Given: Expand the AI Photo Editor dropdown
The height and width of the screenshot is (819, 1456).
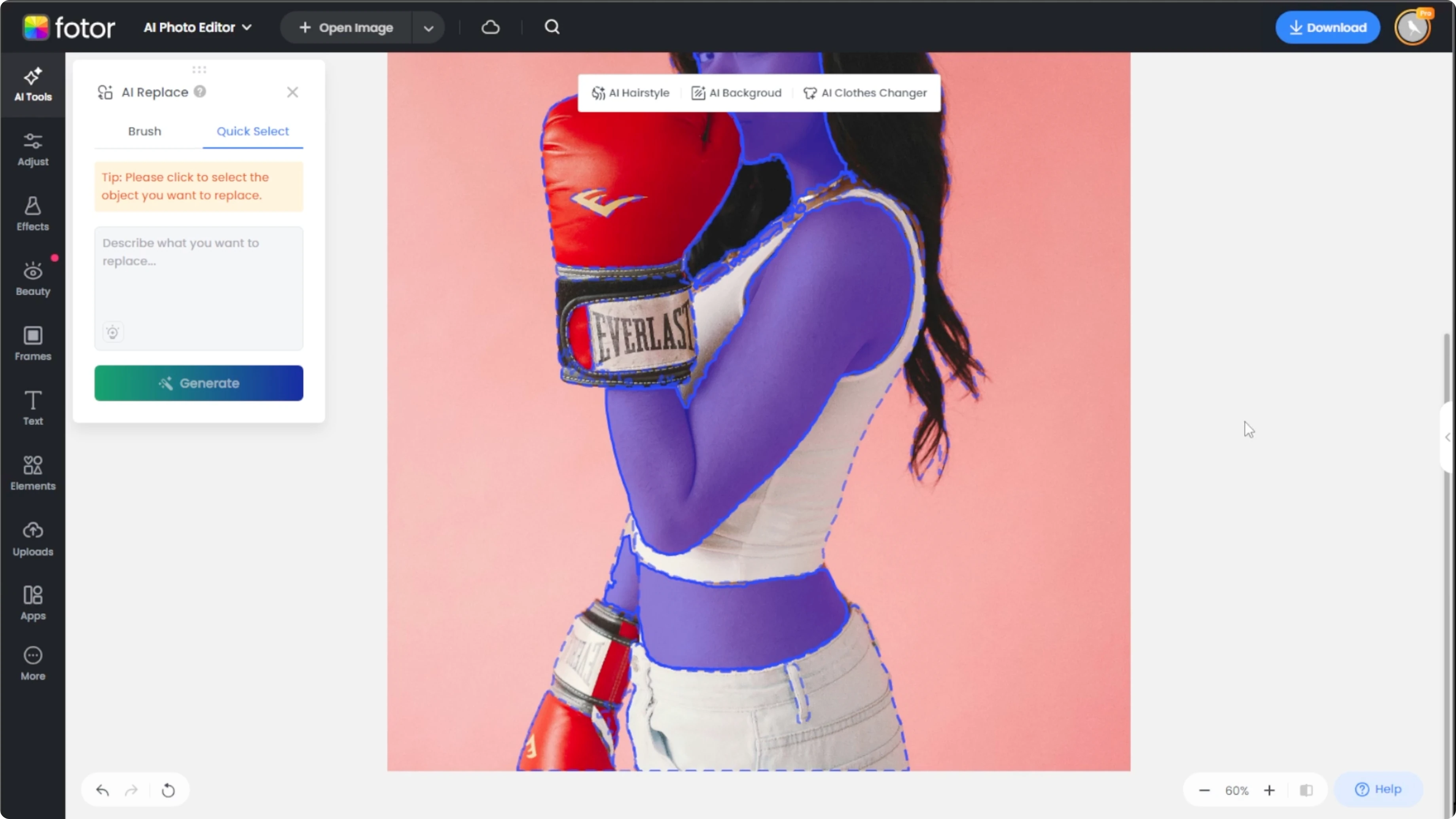Looking at the screenshot, I should [x=197, y=27].
